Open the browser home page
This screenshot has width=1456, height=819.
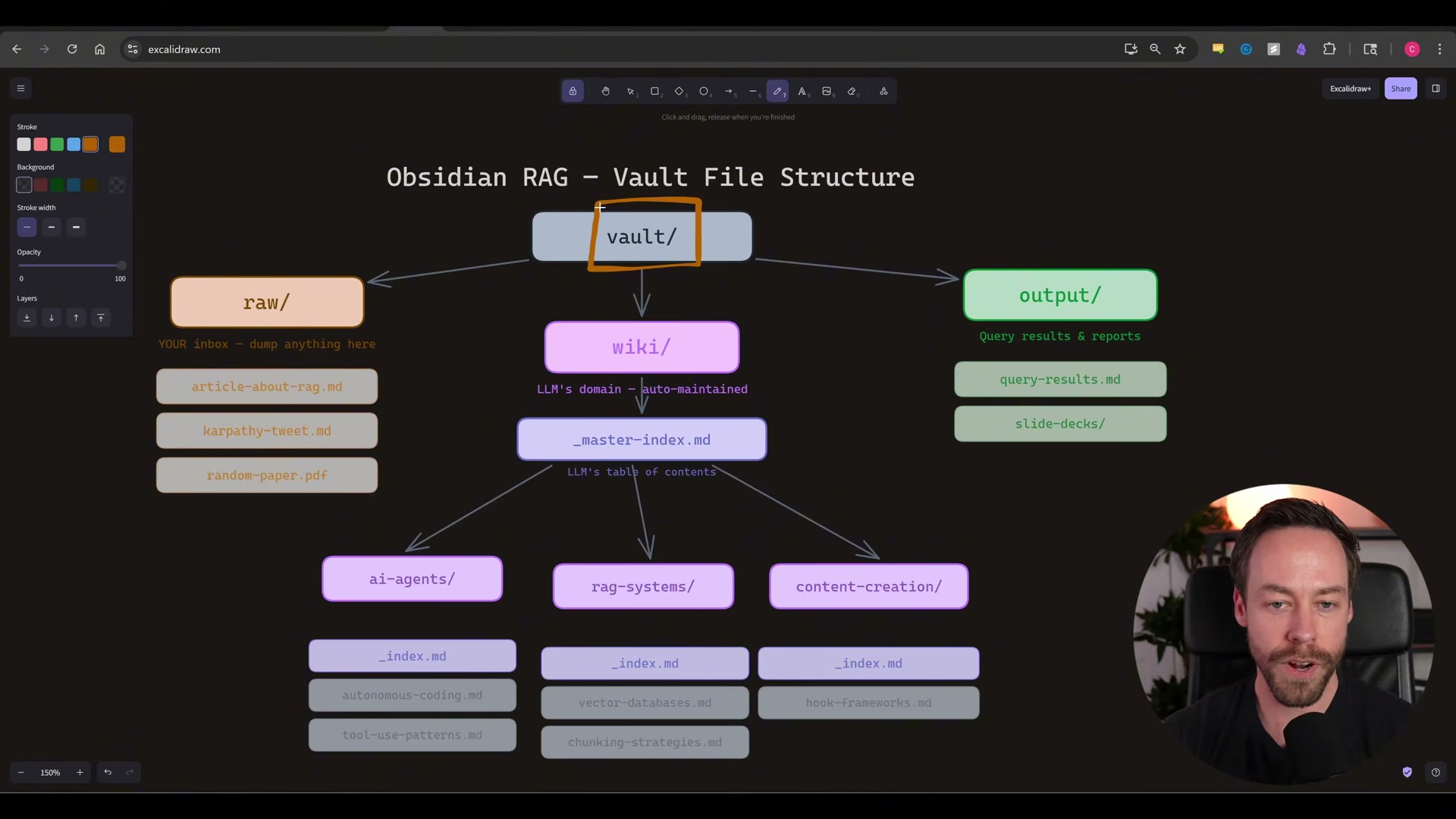pos(99,49)
